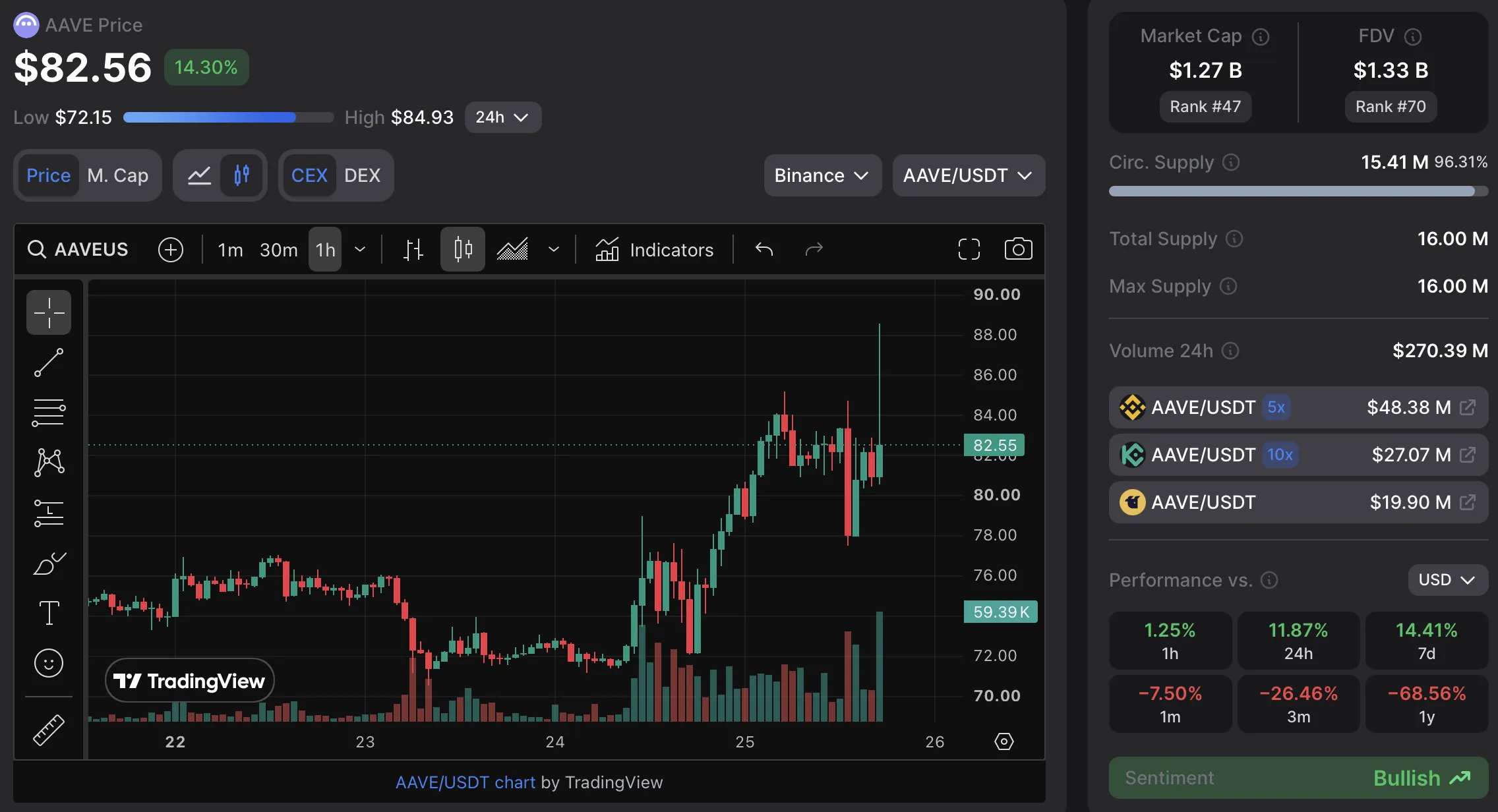Switch to the M. Cap tab
This screenshot has height=812, width=1498.
point(118,175)
